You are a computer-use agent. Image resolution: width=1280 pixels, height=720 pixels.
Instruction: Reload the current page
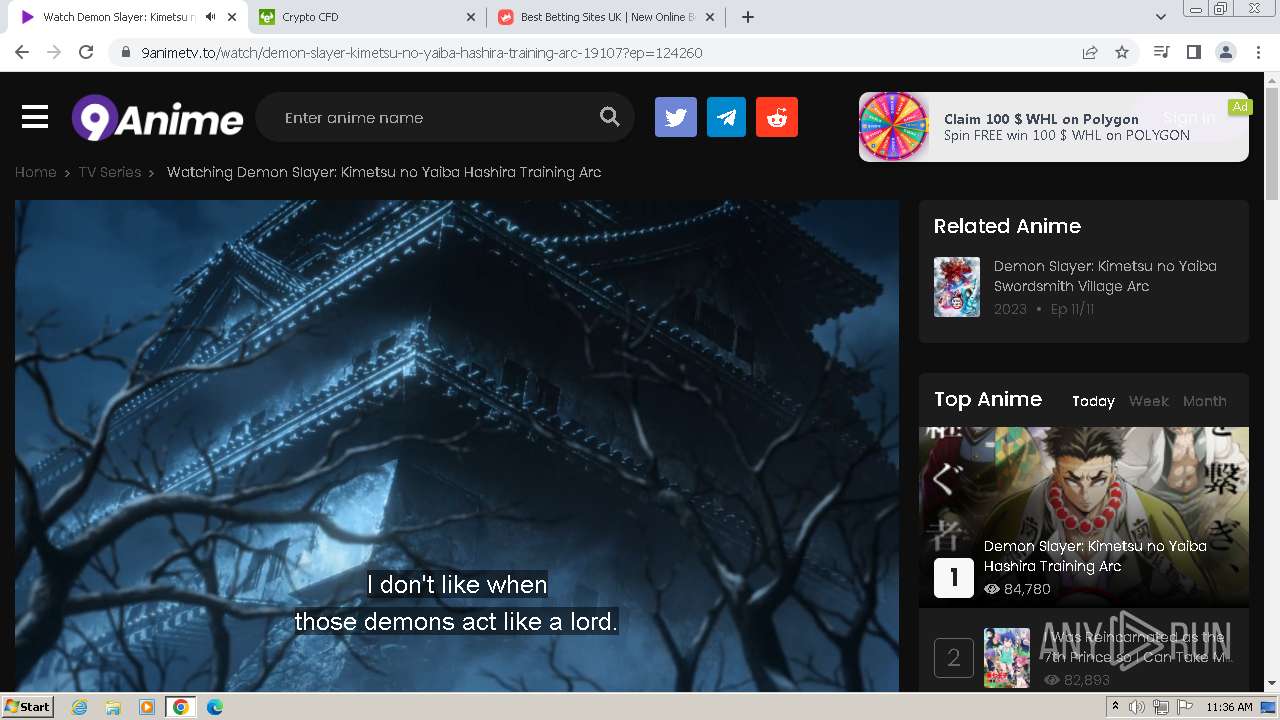tap(86, 52)
